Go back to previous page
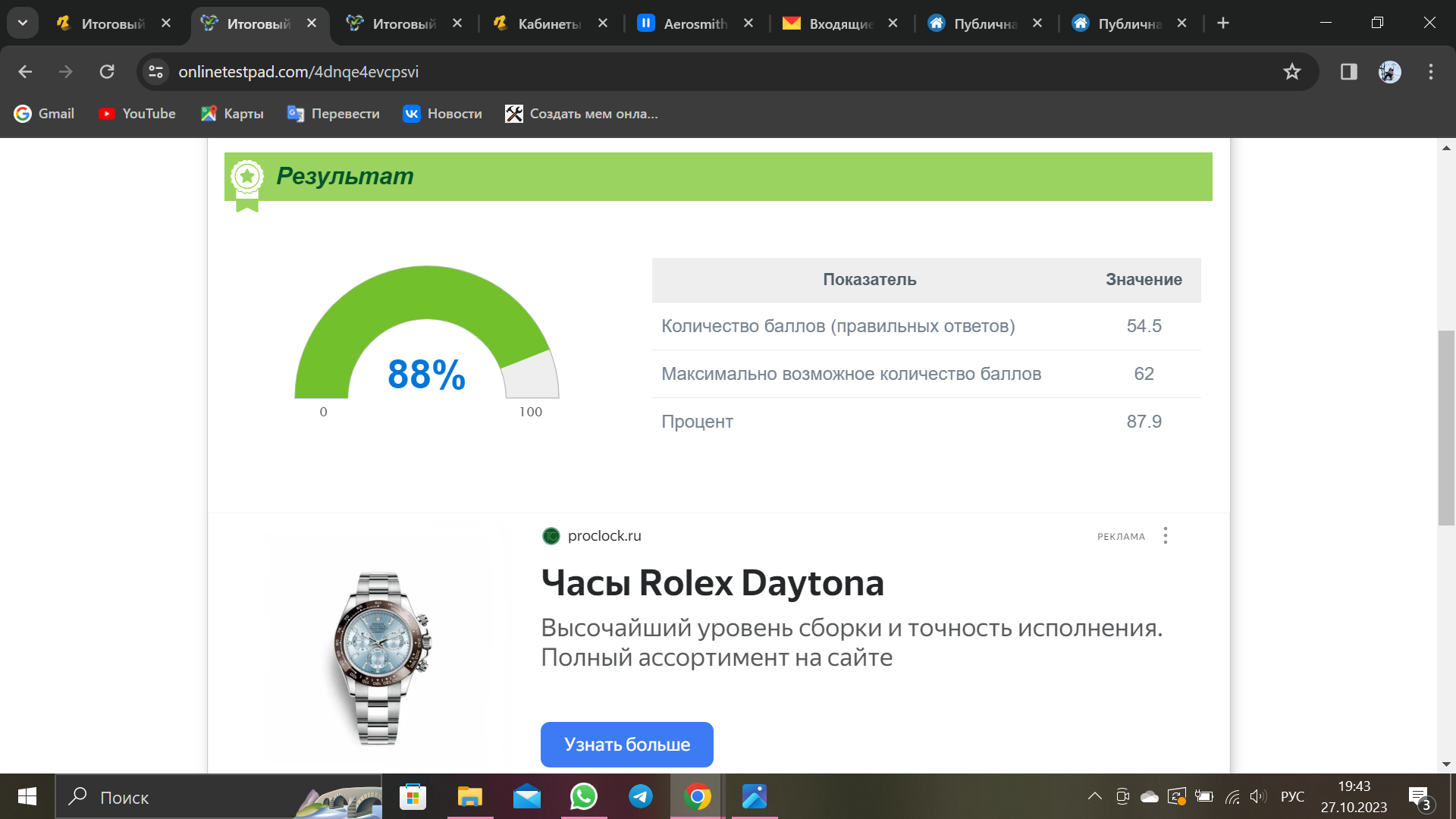The width and height of the screenshot is (1456, 819). pos(25,72)
